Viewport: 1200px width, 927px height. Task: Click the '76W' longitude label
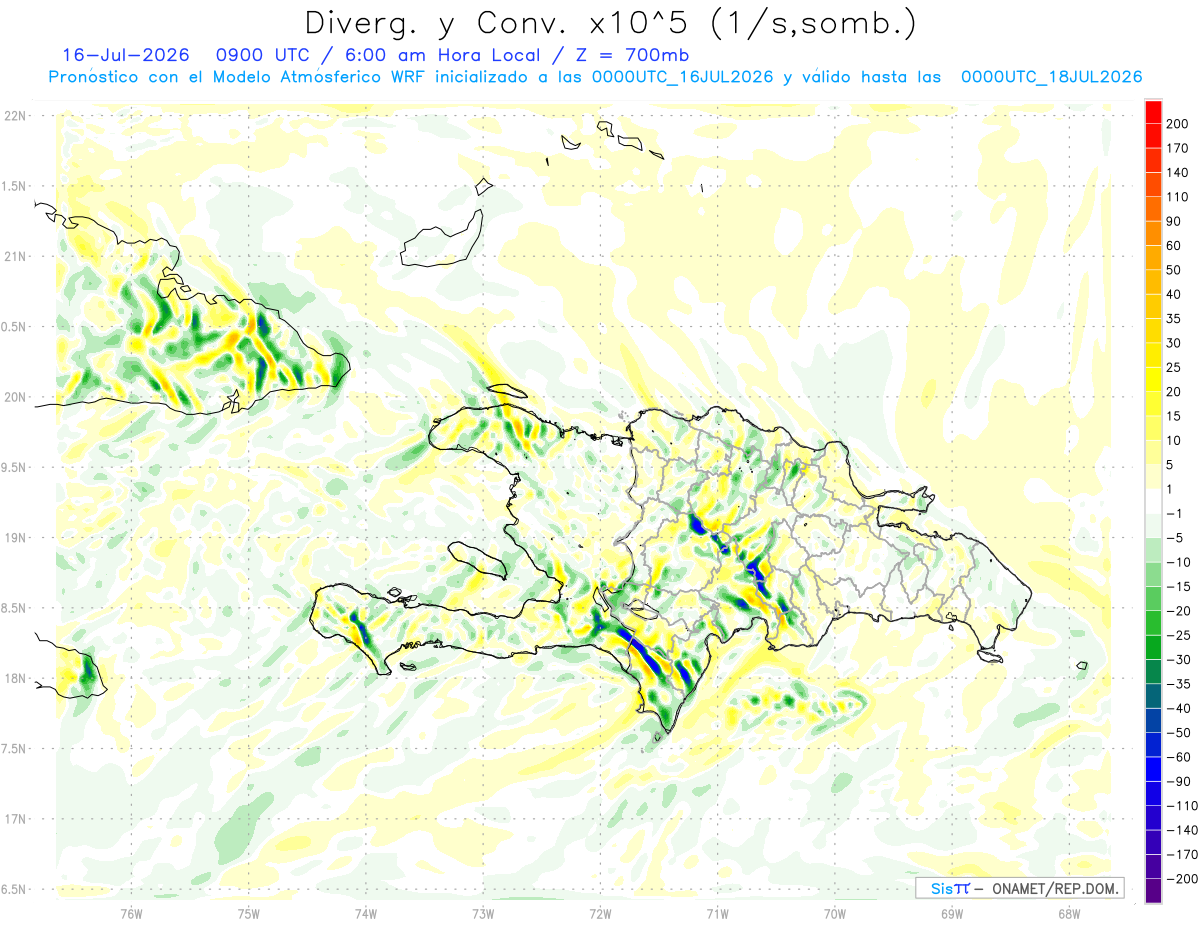click(131, 914)
